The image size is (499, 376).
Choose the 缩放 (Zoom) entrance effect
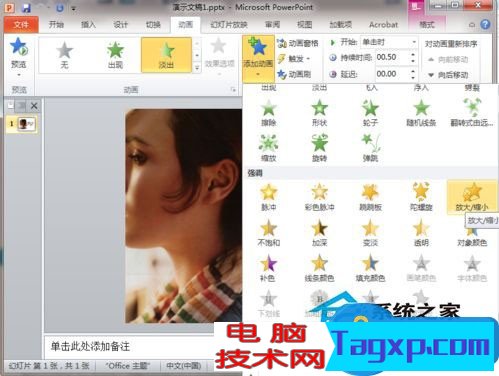[x=269, y=148]
